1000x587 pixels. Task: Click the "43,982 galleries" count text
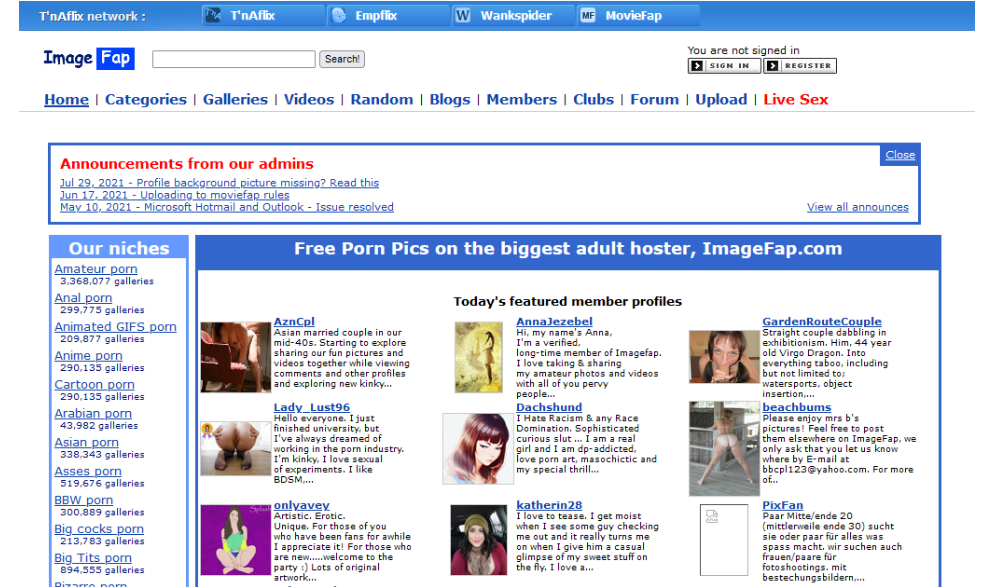pyautogui.click(x=99, y=426)
